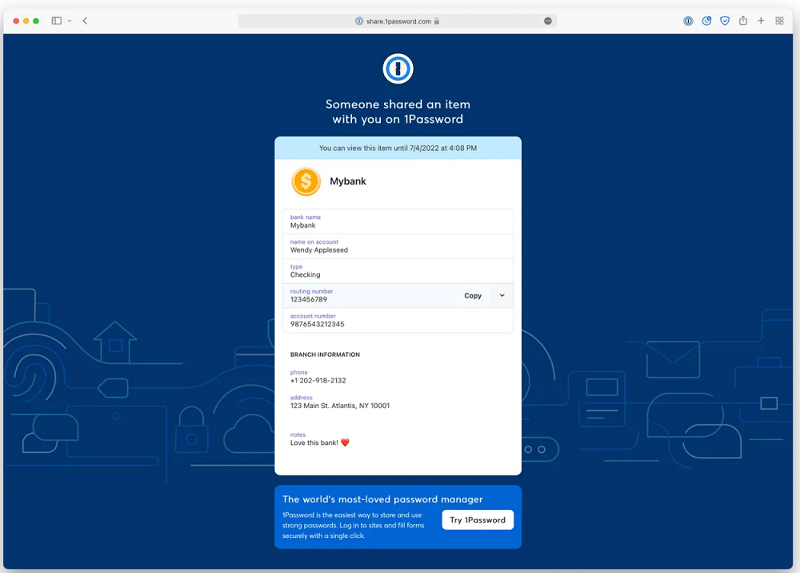Expand the sidebar options chevron
Viewport: 800px width, 573px height.
point(69,21)
